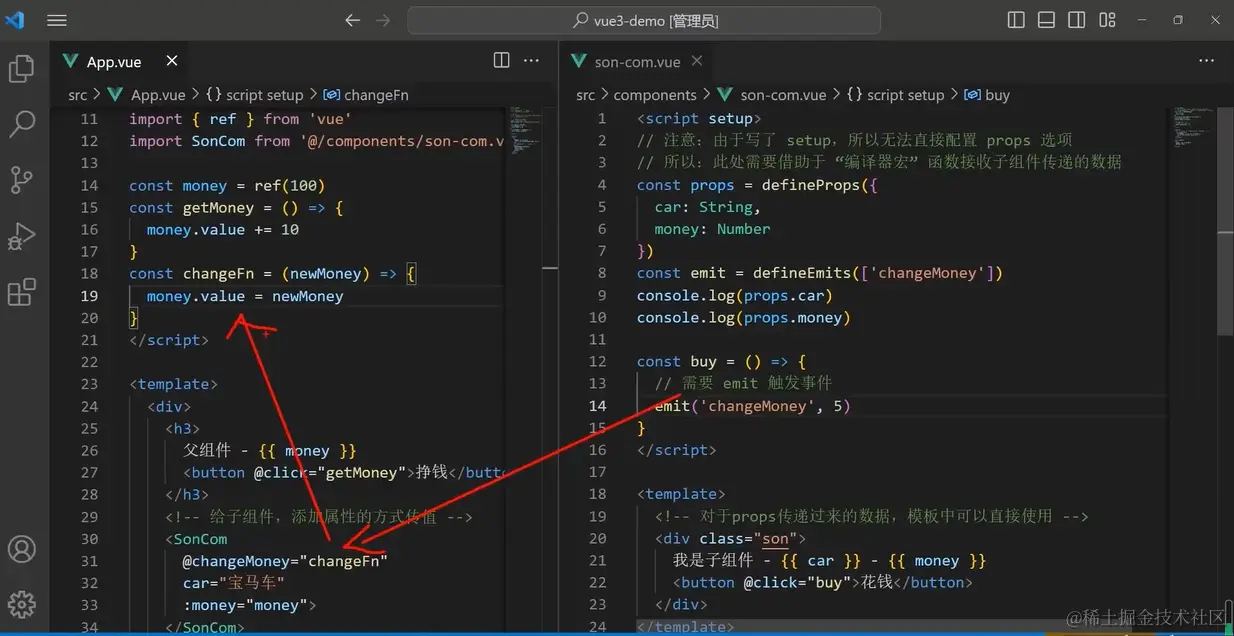Click 'const money = ref(100)' line
Image resolution: width=1234 pixels, height=636 pixels.
tap(227, 185)
